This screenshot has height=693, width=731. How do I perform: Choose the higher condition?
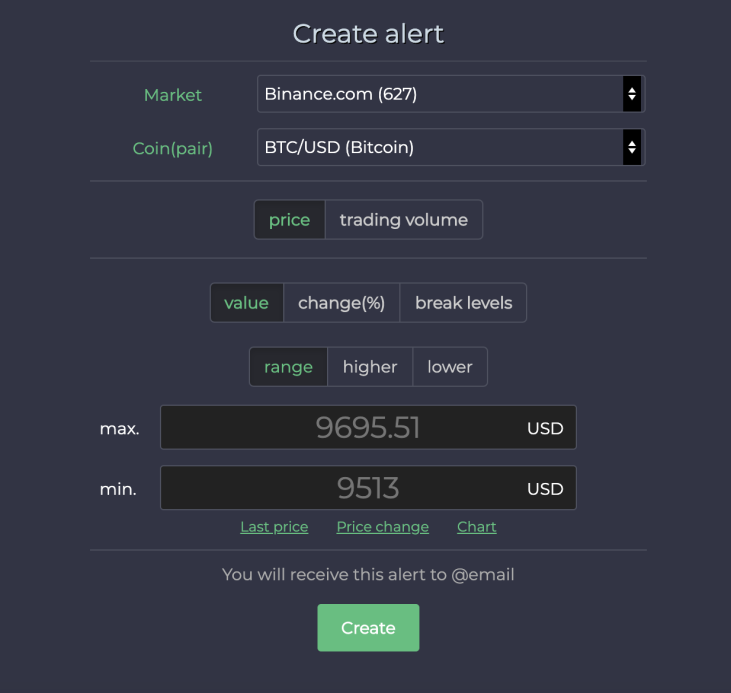pyautogui.click(x=370, y=367)
